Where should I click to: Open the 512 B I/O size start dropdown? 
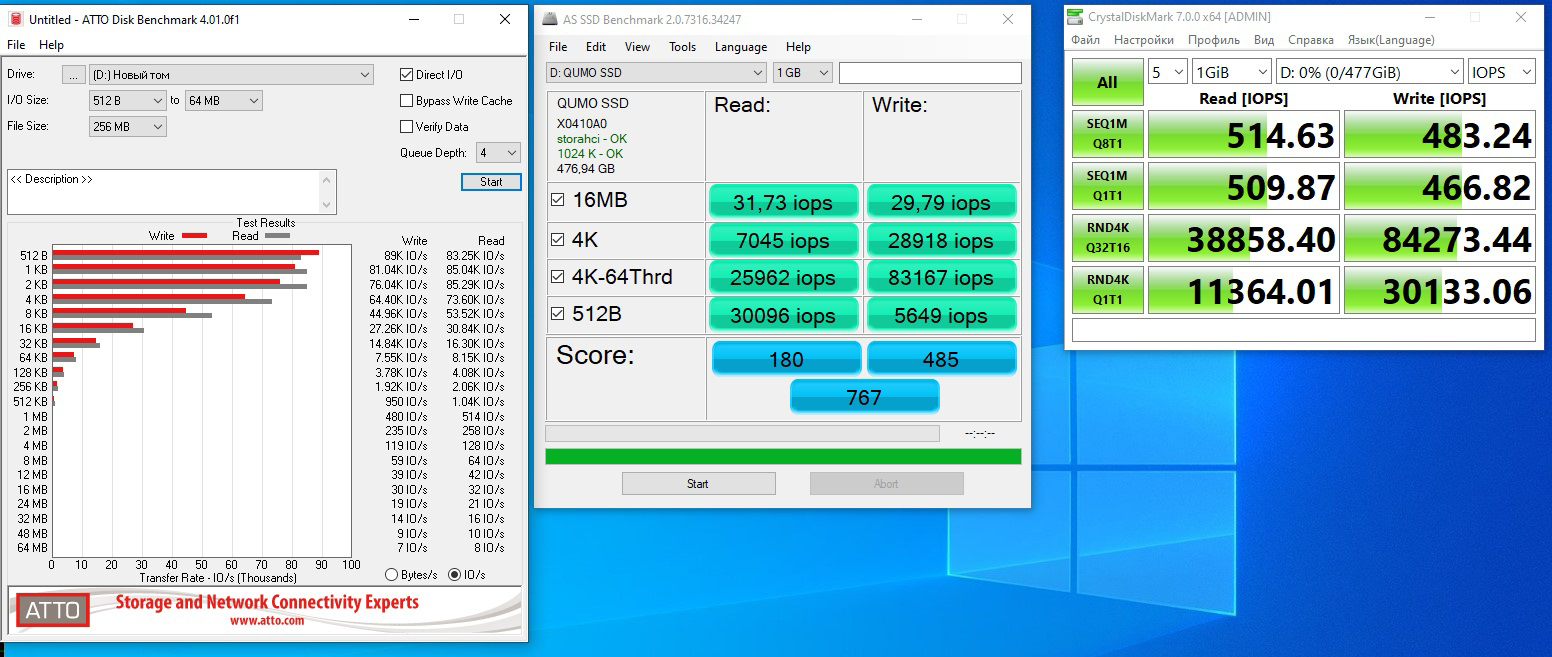(128, 100)
